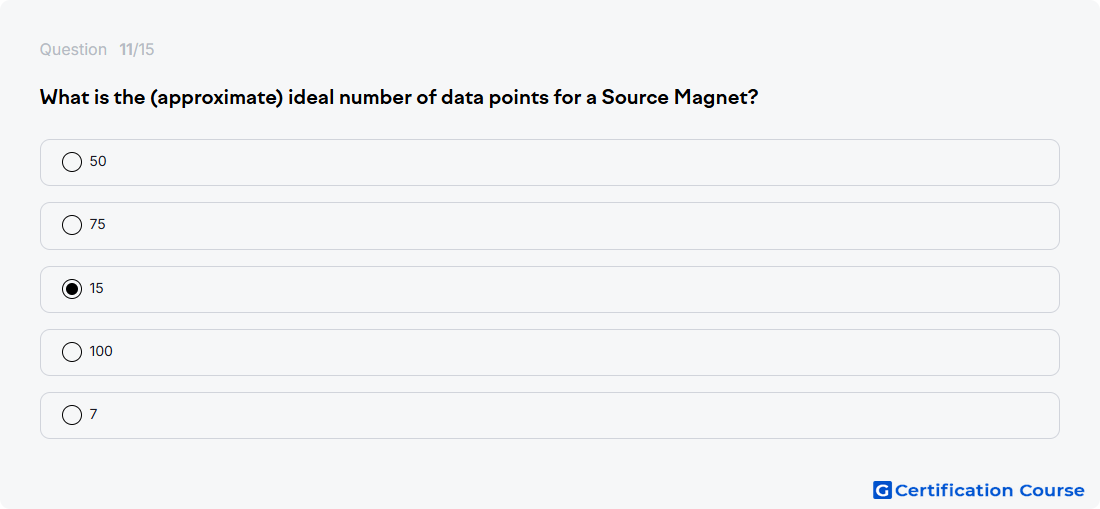Viewport: 1100px width, 509px height.
Task: Click the question heading about Source Magnet
Action: pos(399,97)
